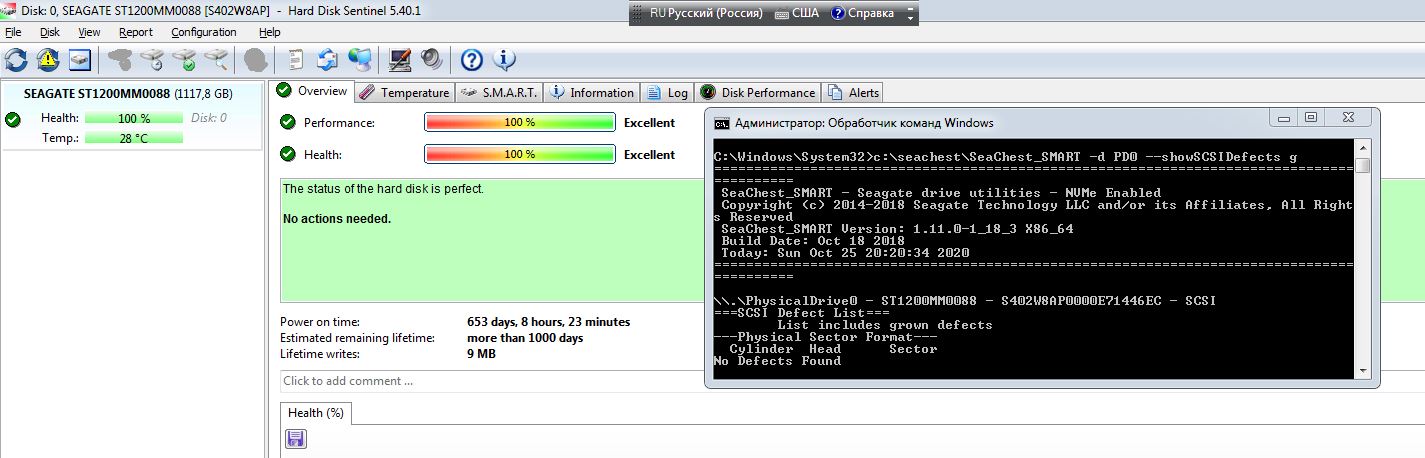This screenshot has width=1425, height=458.
Task: Click the save floppy icon below Health (%) tab
Action: 296,439
